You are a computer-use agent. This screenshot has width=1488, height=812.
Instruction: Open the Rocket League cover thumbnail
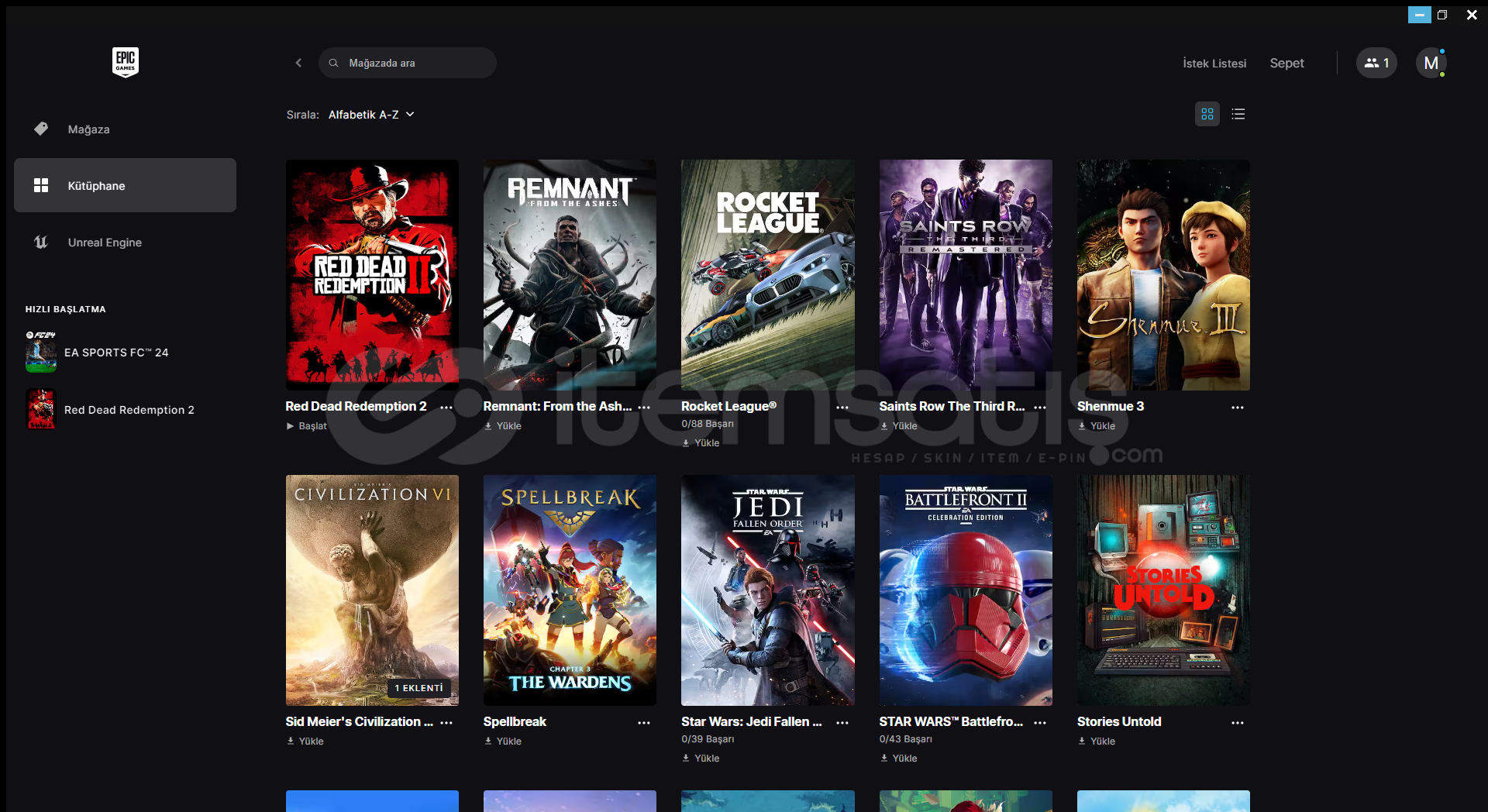click(x=768, y=275)
